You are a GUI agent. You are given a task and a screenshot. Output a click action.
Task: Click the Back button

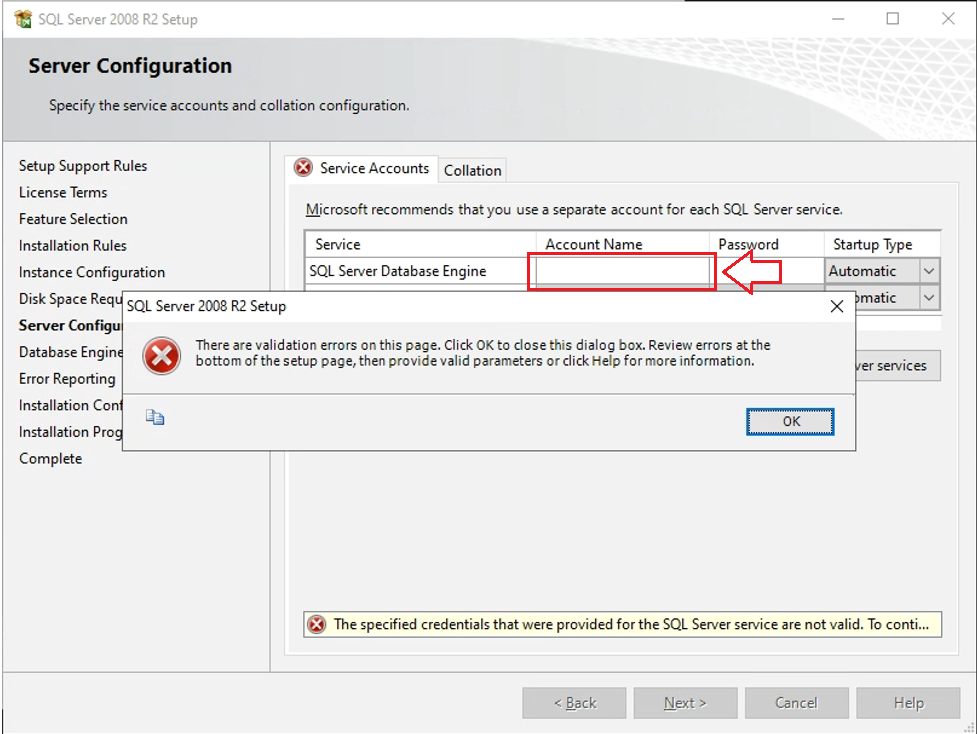574,703
